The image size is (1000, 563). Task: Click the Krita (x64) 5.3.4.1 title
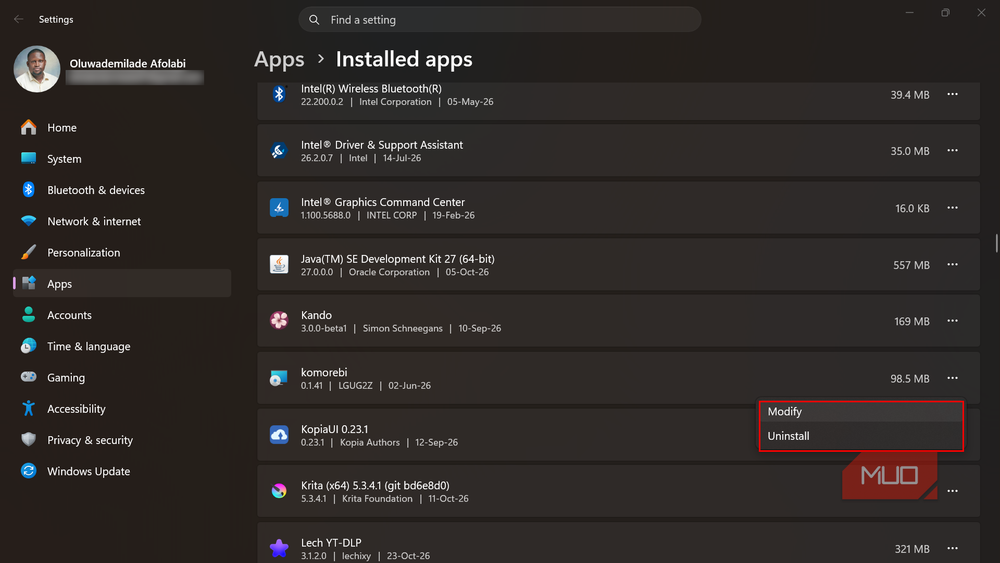point(375,485)
